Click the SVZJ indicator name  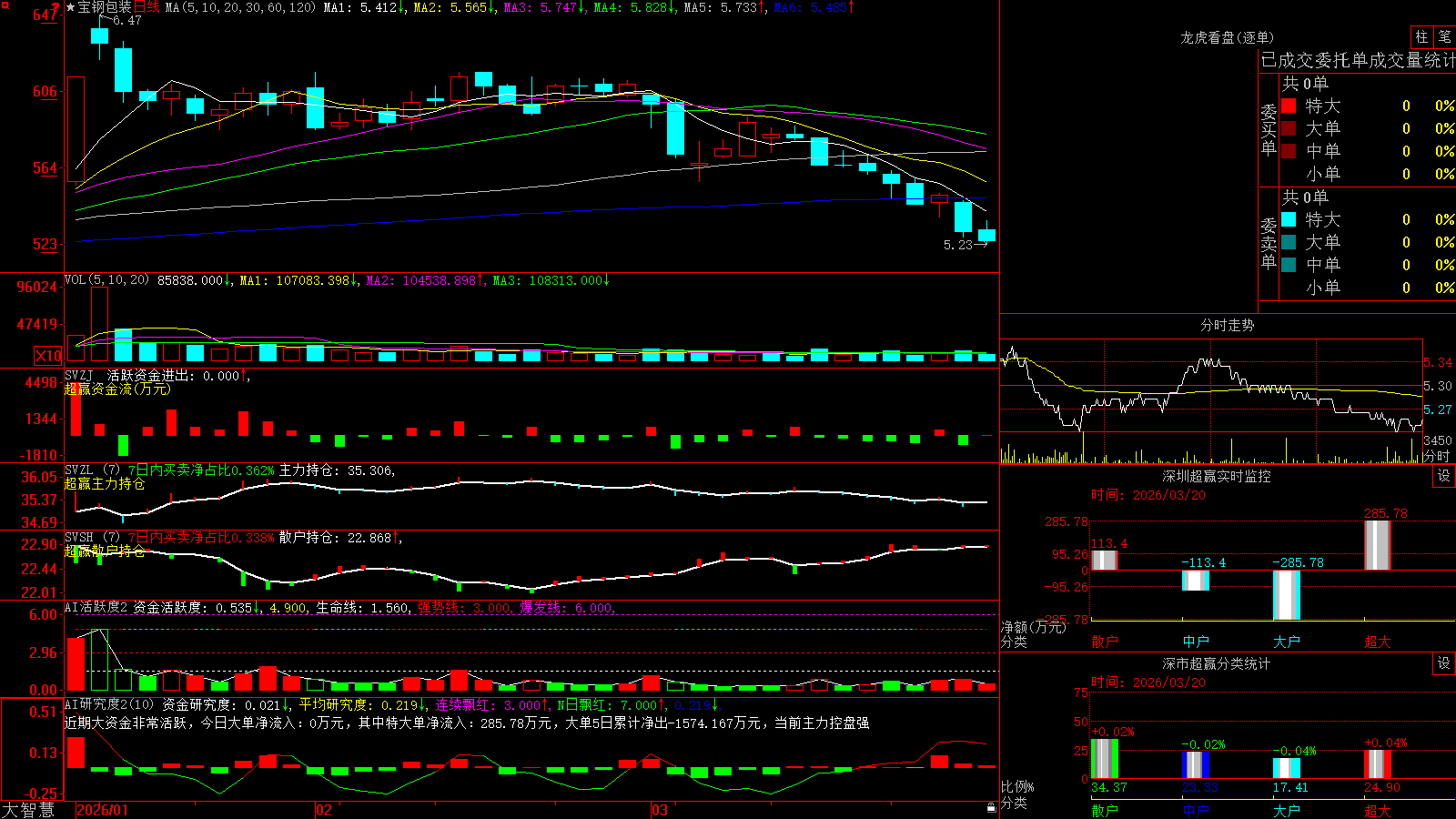[79, 375]
